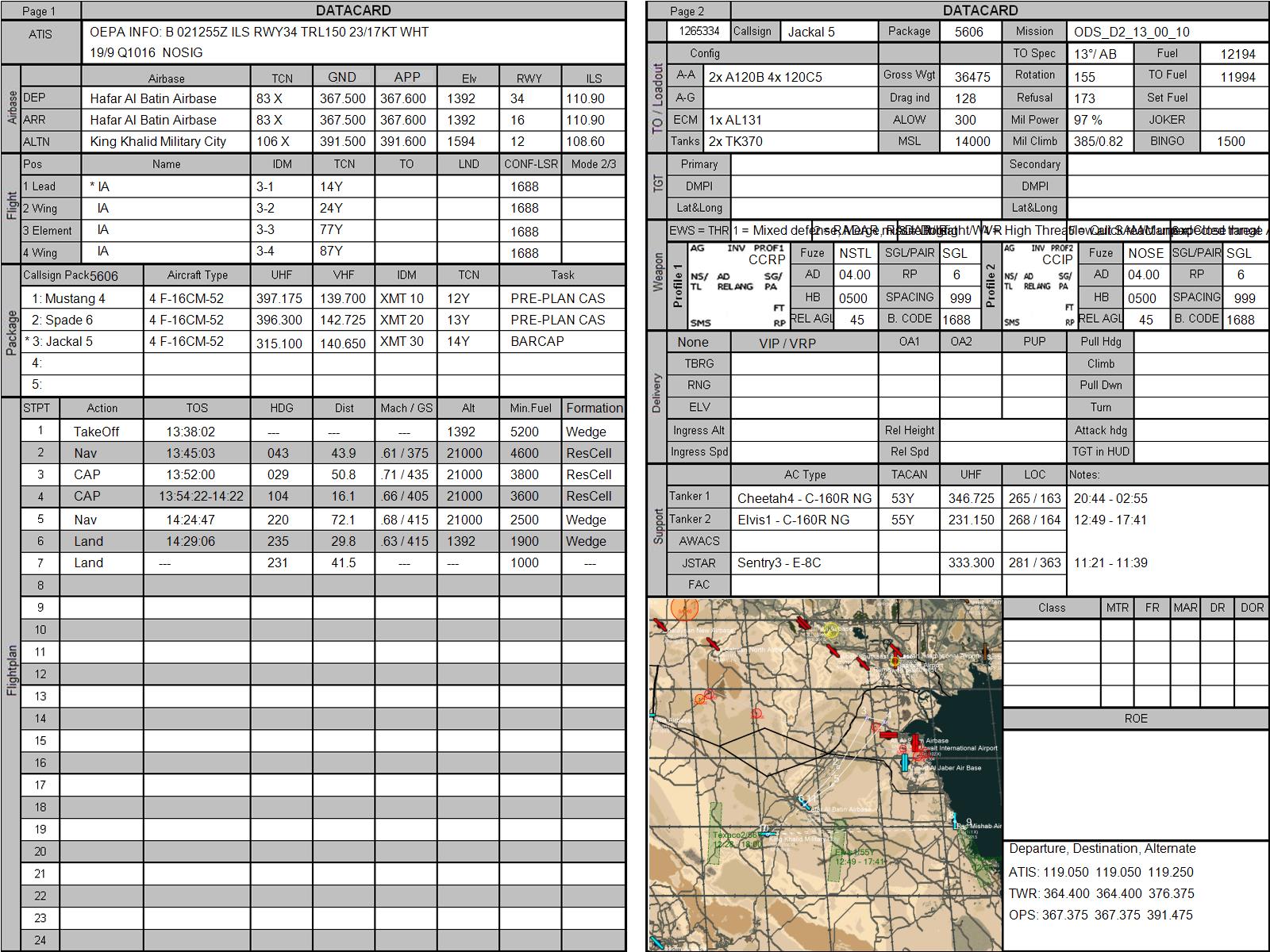Click the ECM entry 1x AL131

[x=735, y=121]
